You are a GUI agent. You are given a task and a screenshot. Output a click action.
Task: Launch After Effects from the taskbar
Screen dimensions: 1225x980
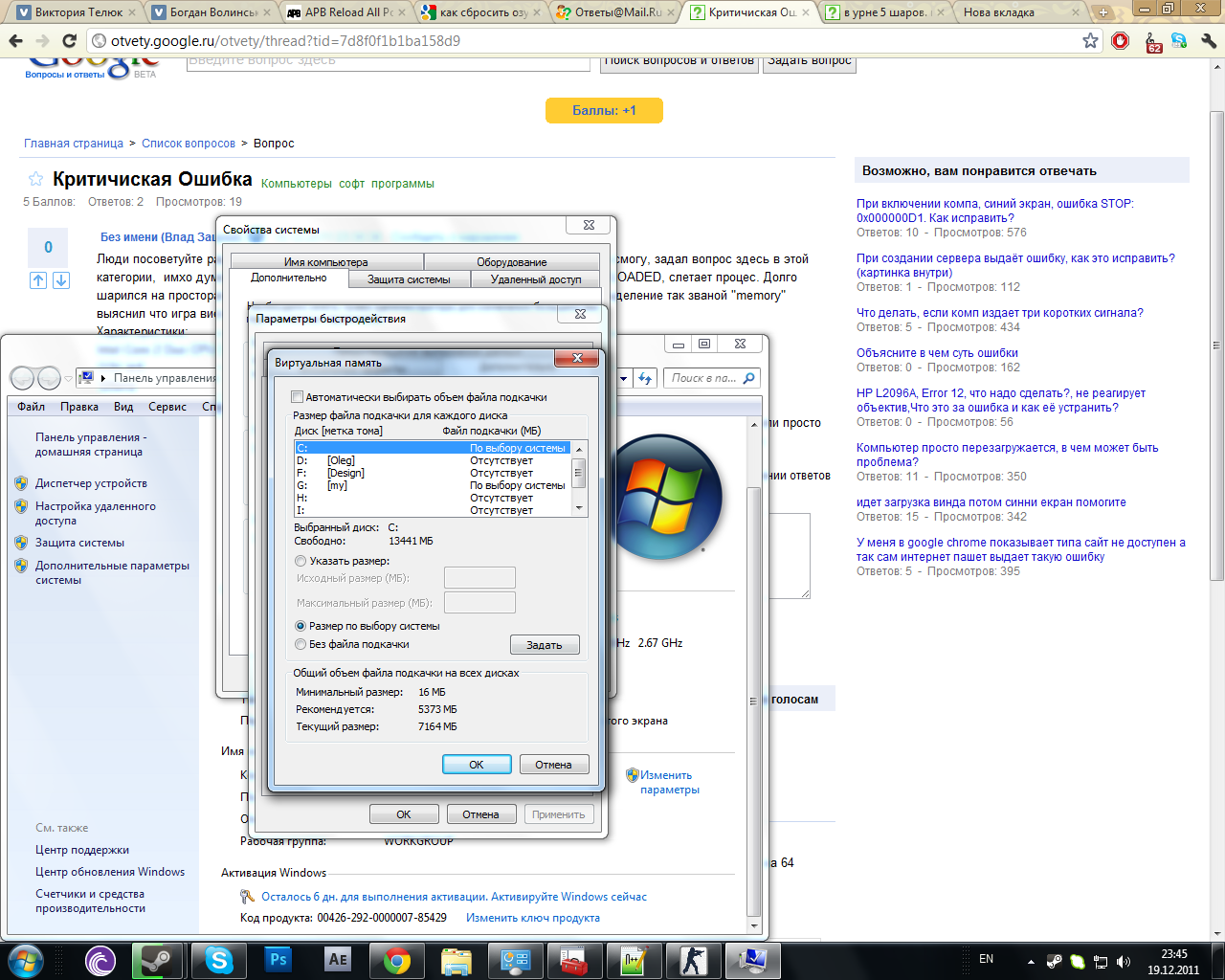coord(338,960)
